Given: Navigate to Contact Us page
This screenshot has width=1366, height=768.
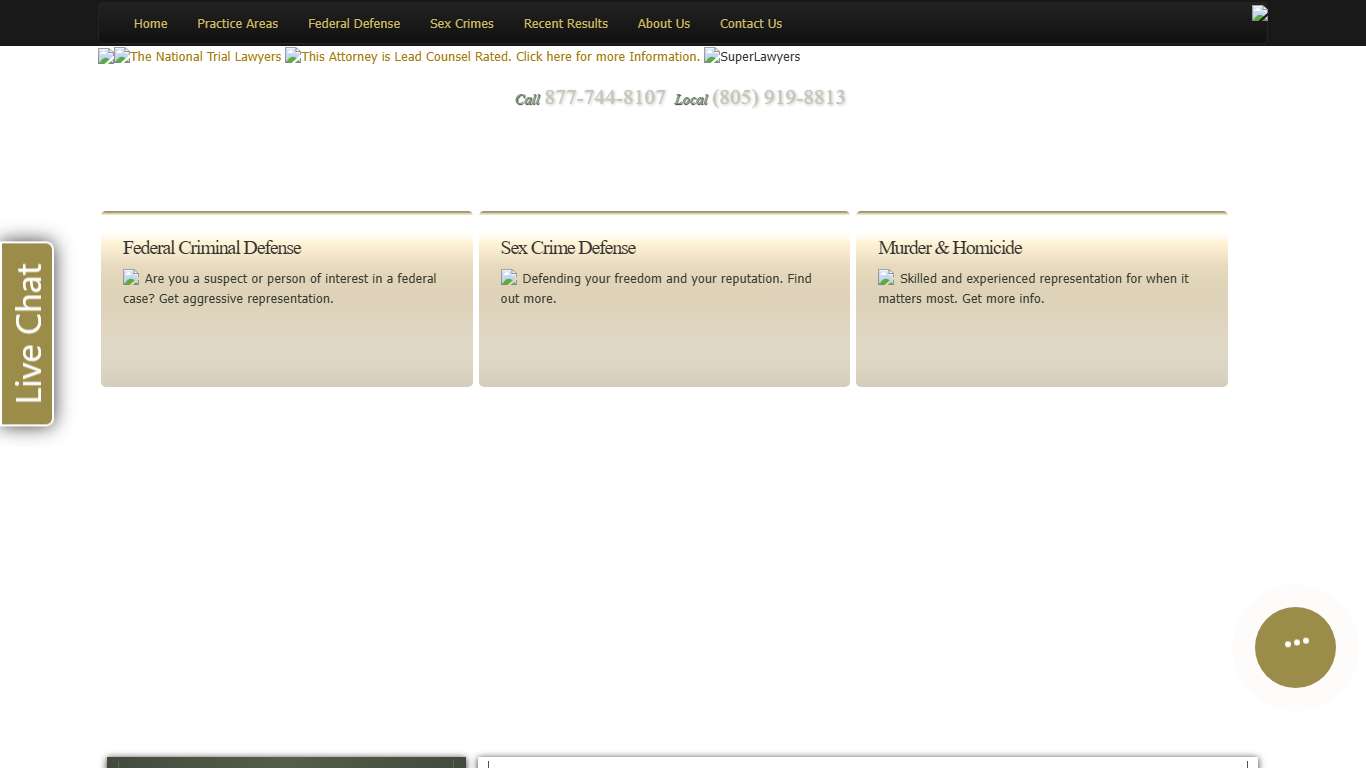Looking at the screenshot, I should click(750, 23).
